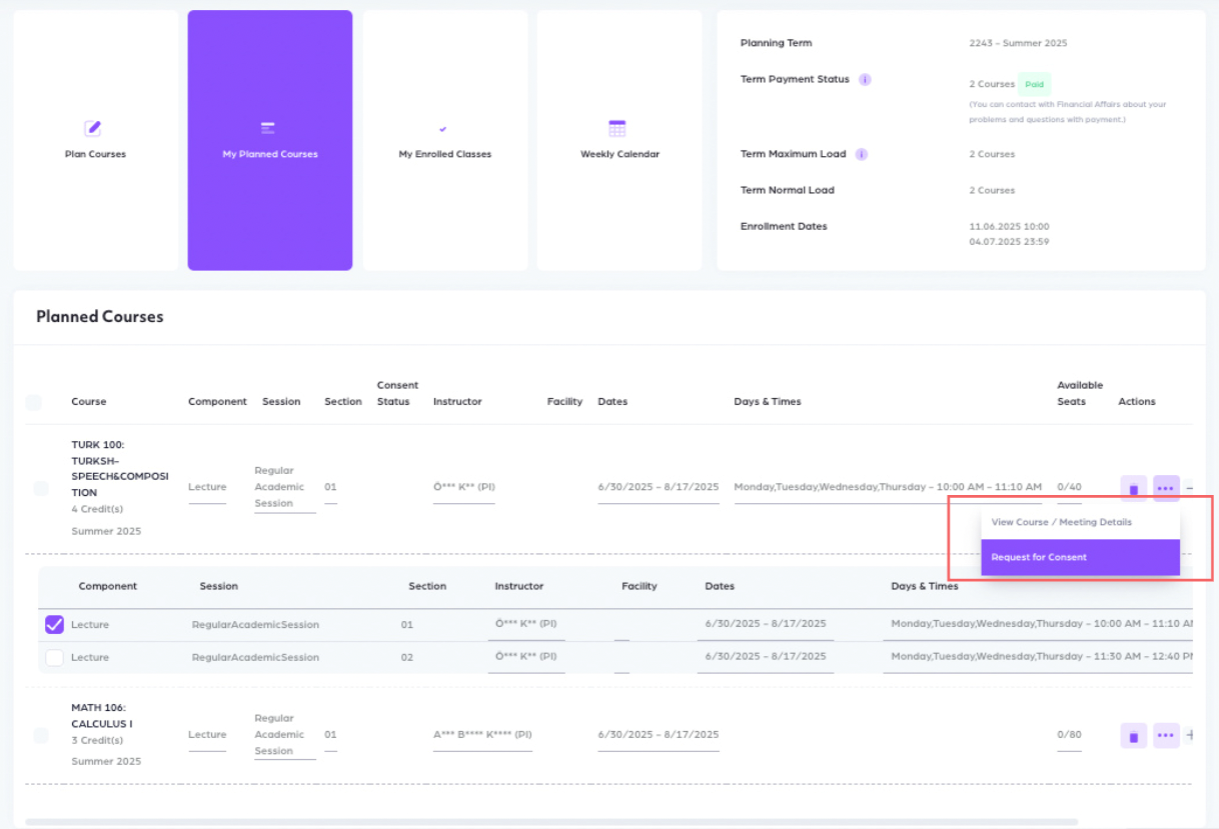1219x829 pixels.
Task: Close the TURK 100 three-dot actions dropdown
Action: [x=1166, y=489]
